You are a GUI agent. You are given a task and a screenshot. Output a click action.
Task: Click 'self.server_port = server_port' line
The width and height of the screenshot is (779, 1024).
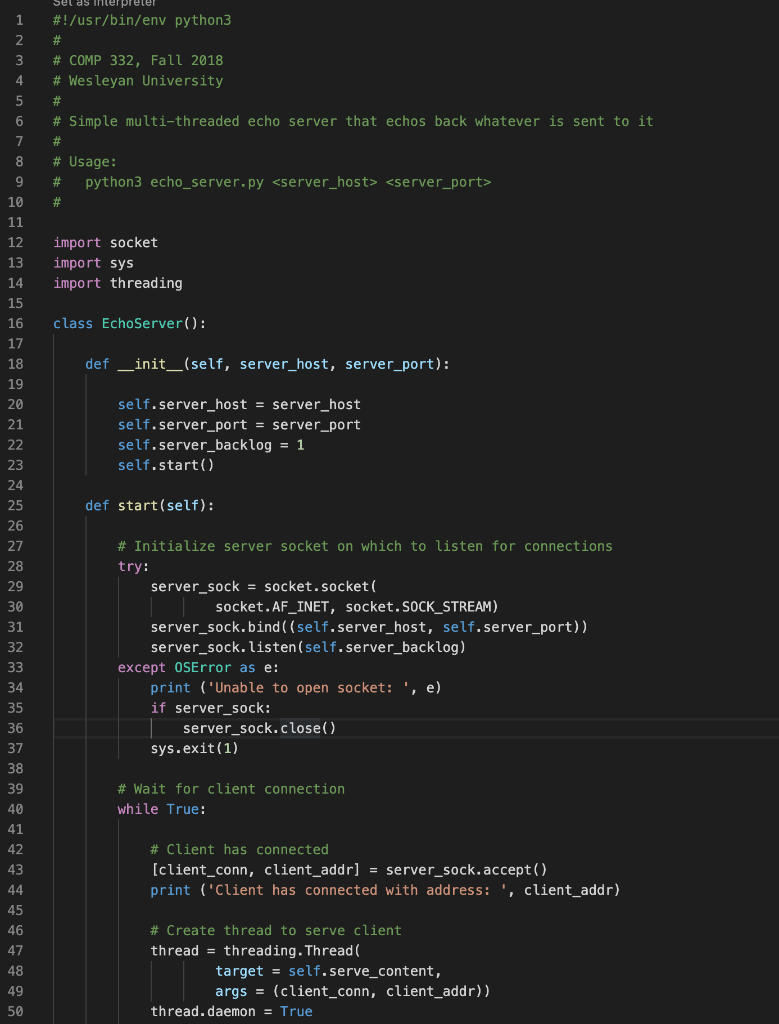(239, 424)
